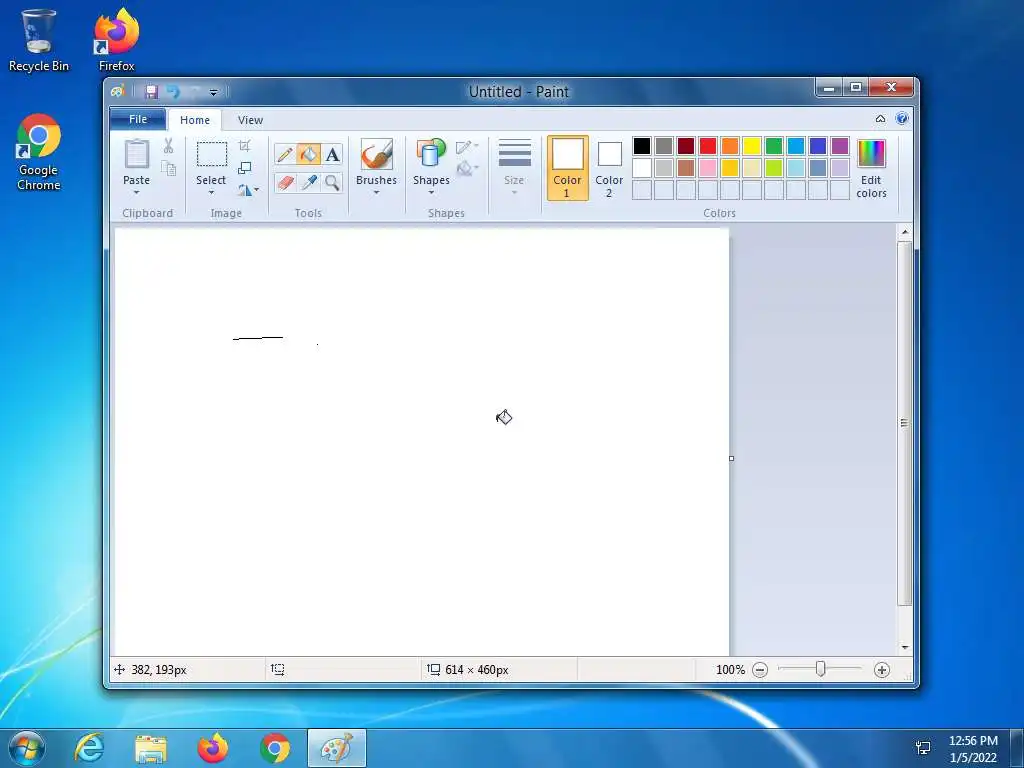Expand the Brushes dropdown arrow
1024x768 pixels.
pos(376,193)
